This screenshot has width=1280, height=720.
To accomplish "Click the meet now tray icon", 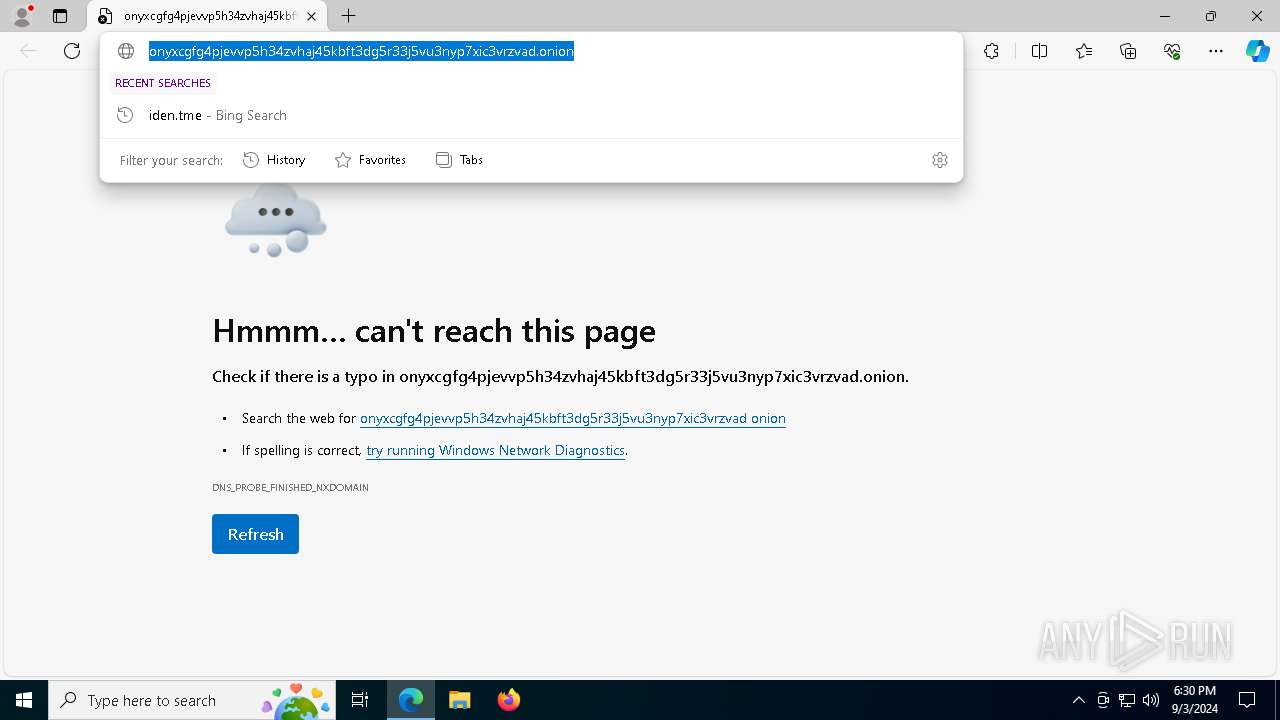I will point(1103,700).
